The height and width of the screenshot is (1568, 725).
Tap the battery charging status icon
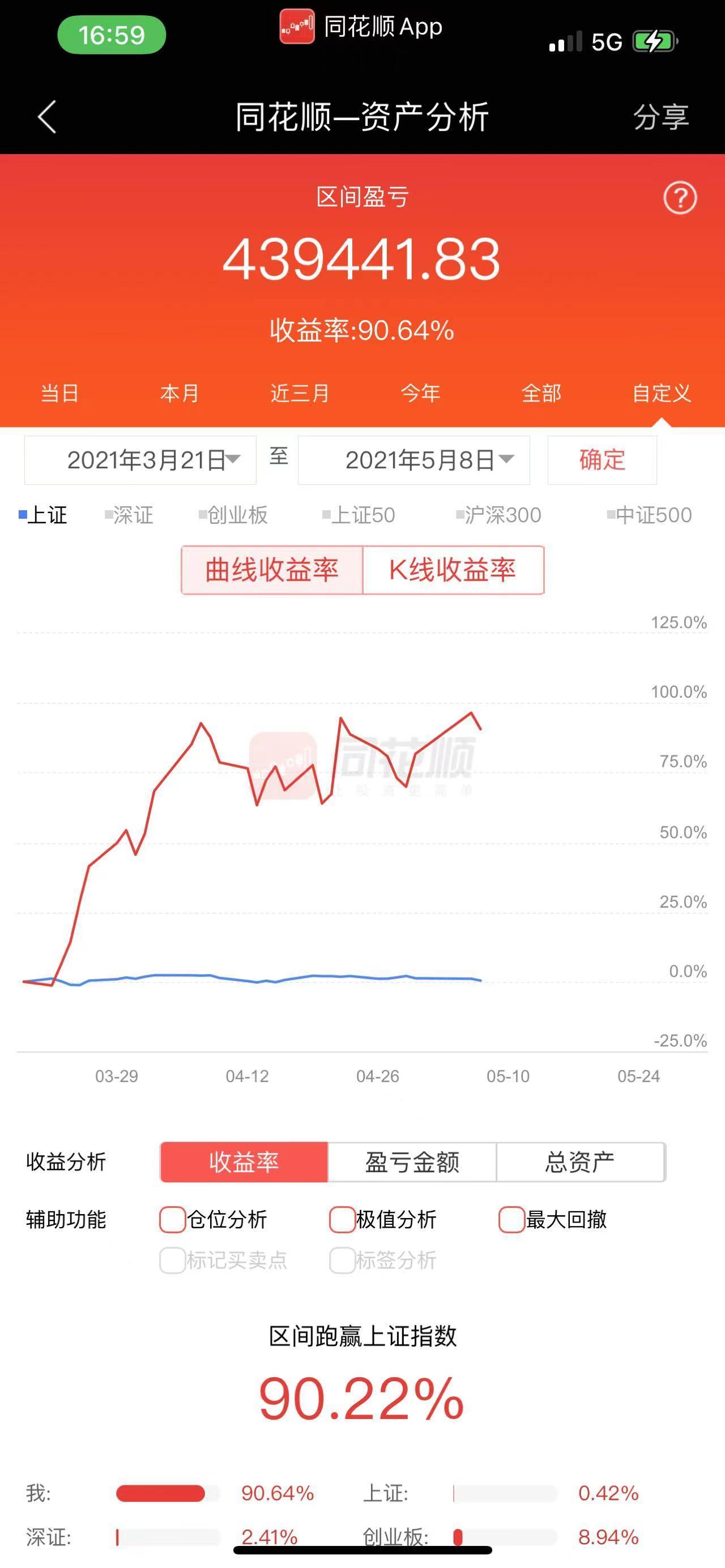pyautogui.click(x=655, y=42)
